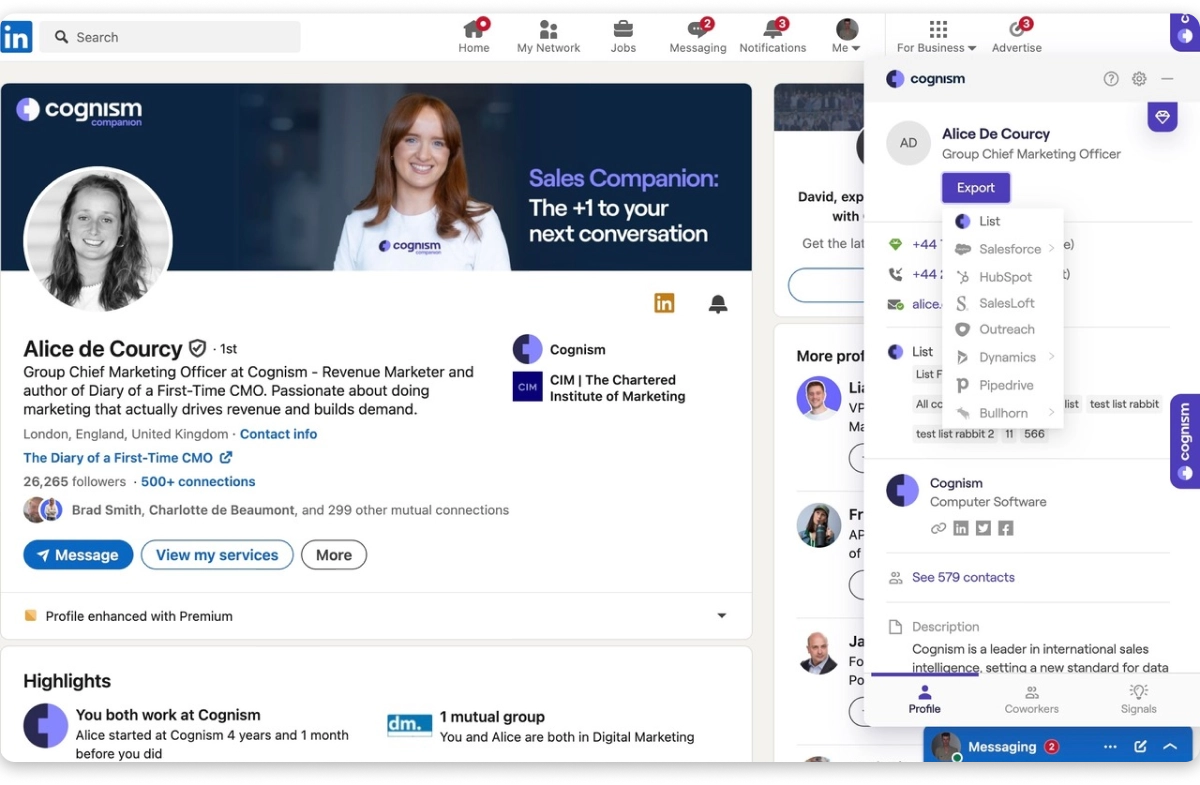Screen dimensions: 1200x785
Task: Open Cognism company LinkedIn icon
Action: coord(961,528)
